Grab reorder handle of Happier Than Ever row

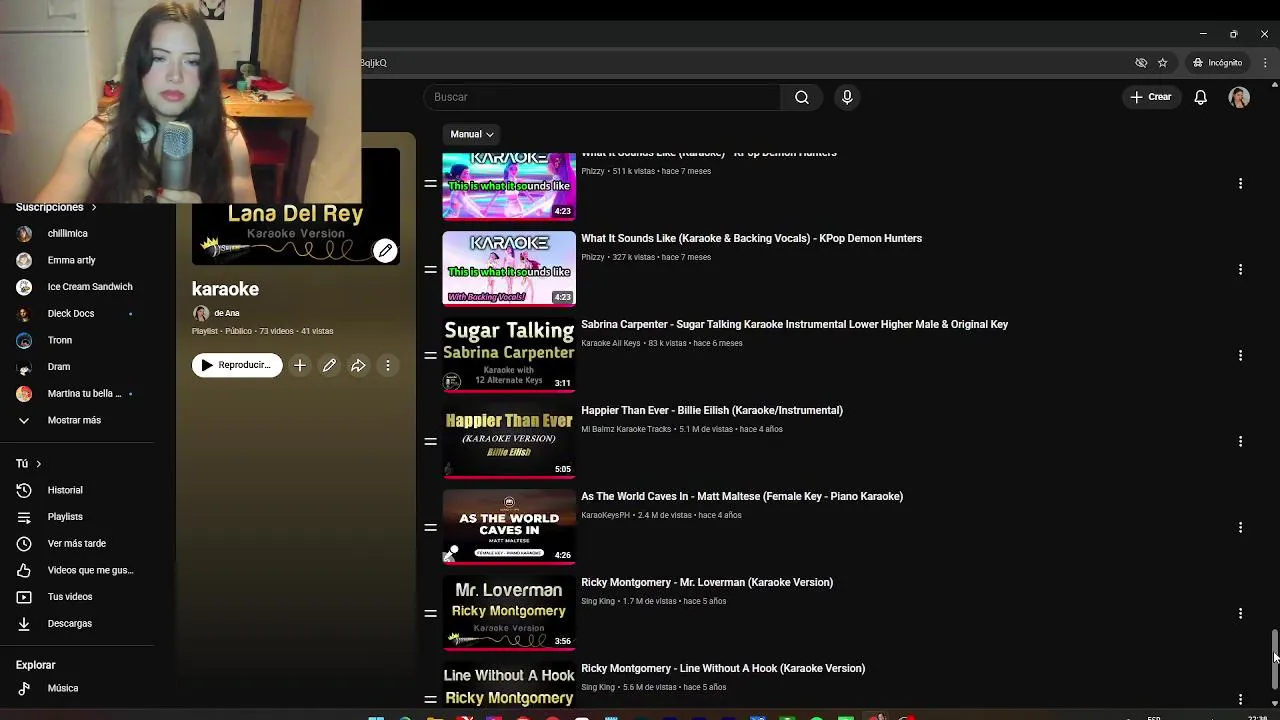pyautogui.click(x=430, y=441)
